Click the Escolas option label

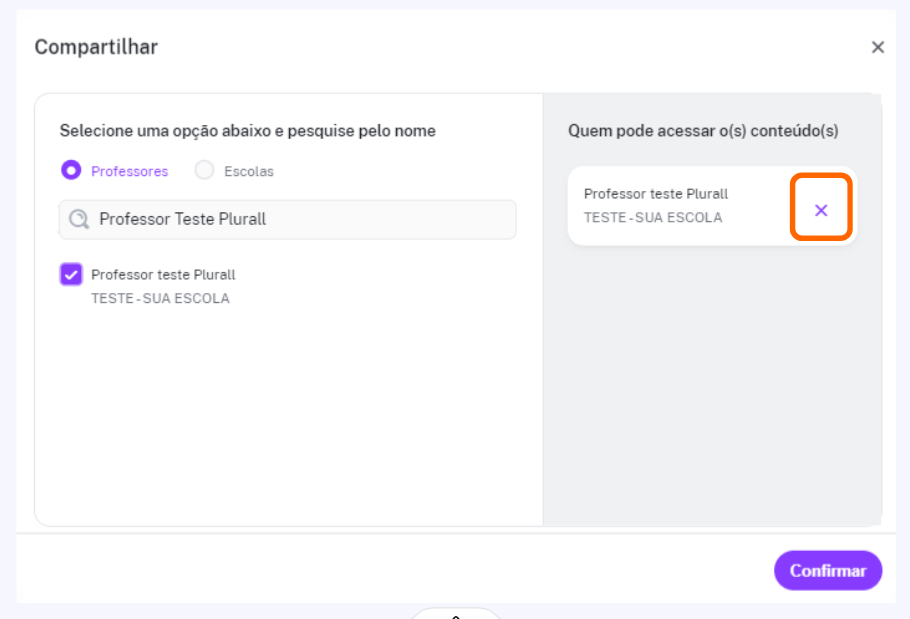[248, 172]
